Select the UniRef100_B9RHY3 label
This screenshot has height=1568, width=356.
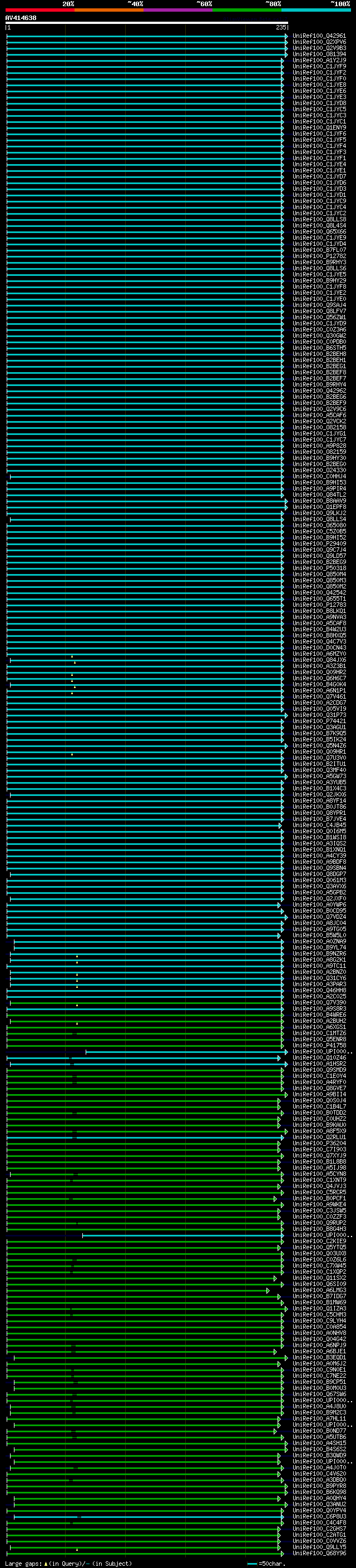point(319,263)
